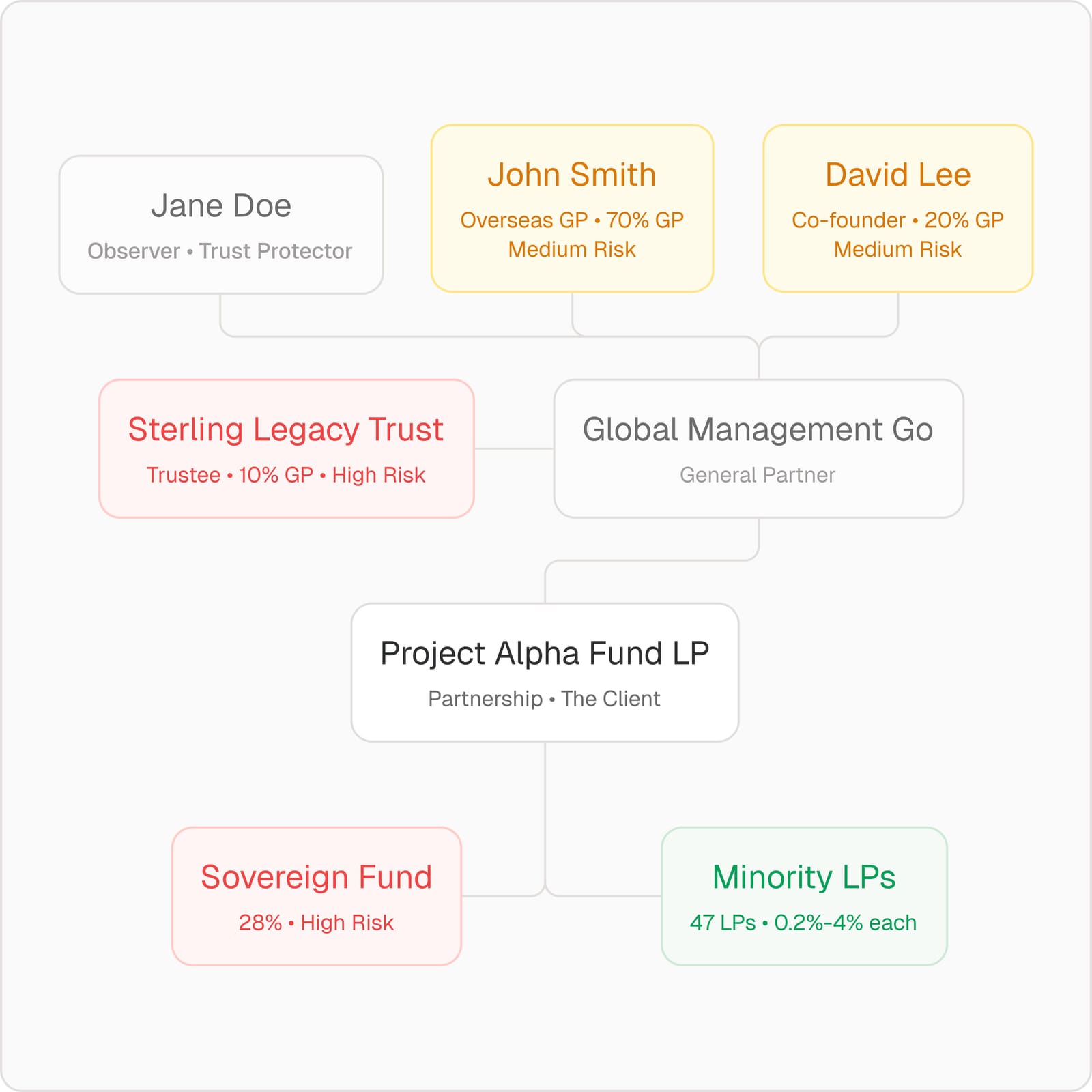Select the David Lee node name
Image resolution: width=1092 pixels, height=1092 pixels.
coord(897,175)
